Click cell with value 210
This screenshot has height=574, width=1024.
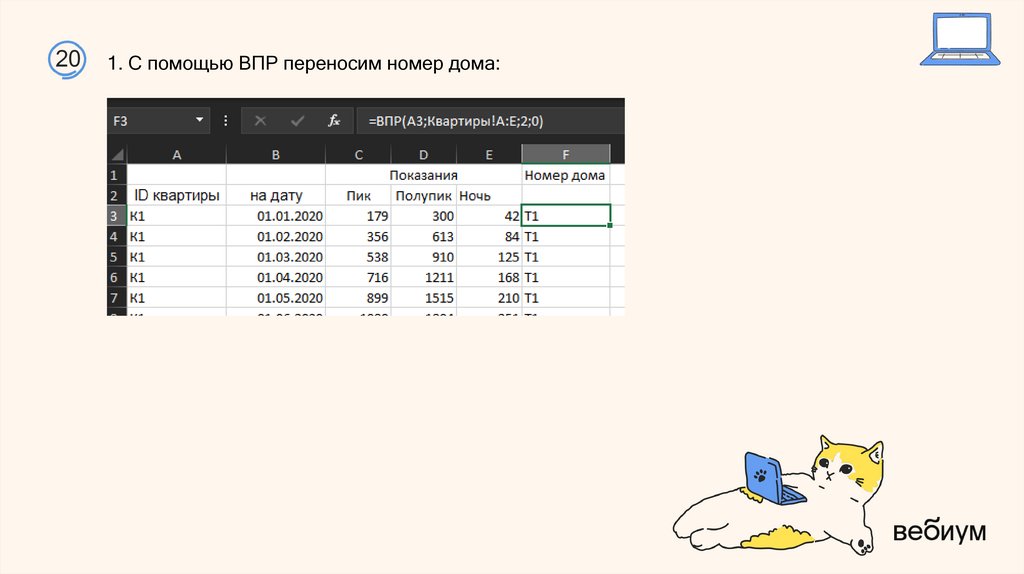(489, 298)
